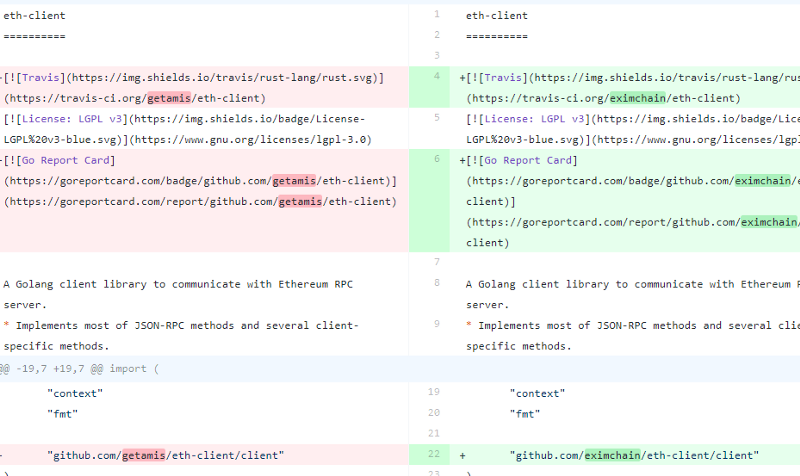Click the "==========" underline on line 2
800x476 pixels.
point(497,36)
